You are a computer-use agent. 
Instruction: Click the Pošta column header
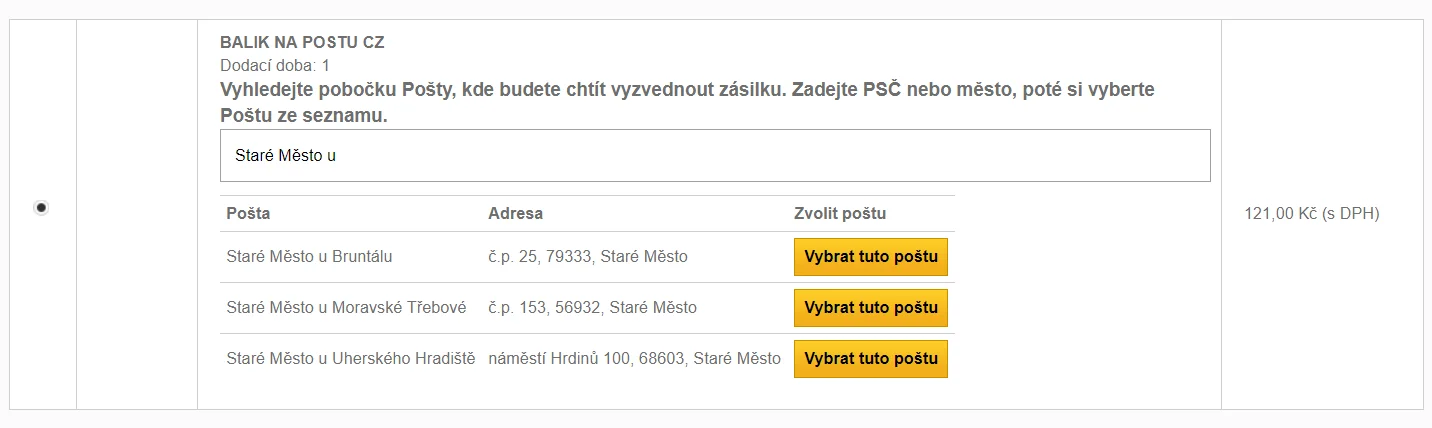pyautogui.click(x=248, y=213)
